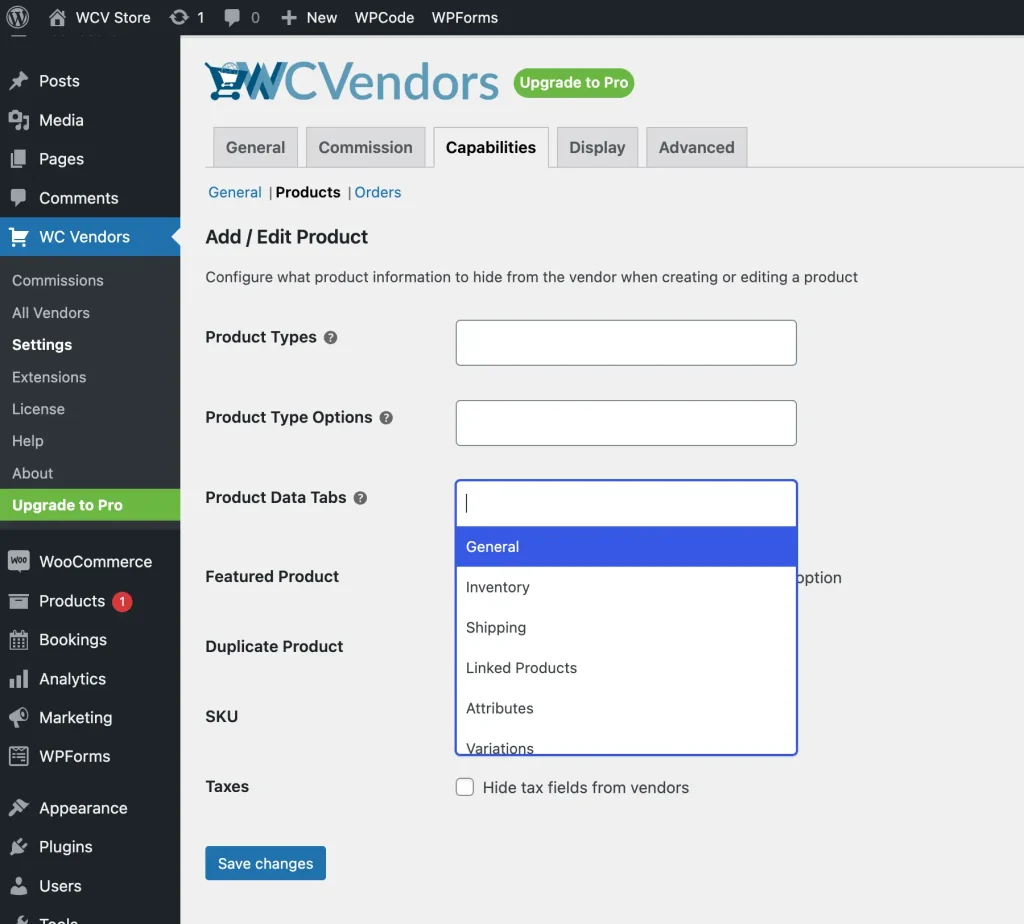Choose Shipping in the dropdown list
This screenshot has height=924, width=1024.
626,628
